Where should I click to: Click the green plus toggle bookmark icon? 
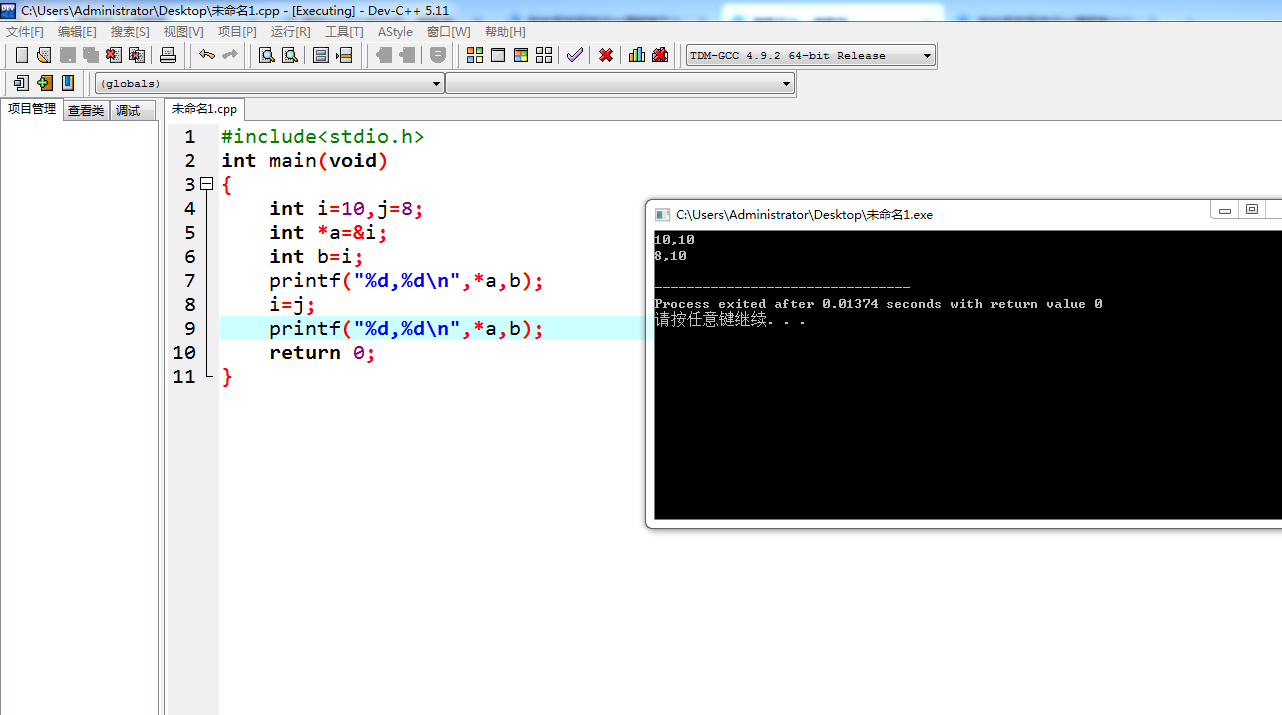point(45,83)
